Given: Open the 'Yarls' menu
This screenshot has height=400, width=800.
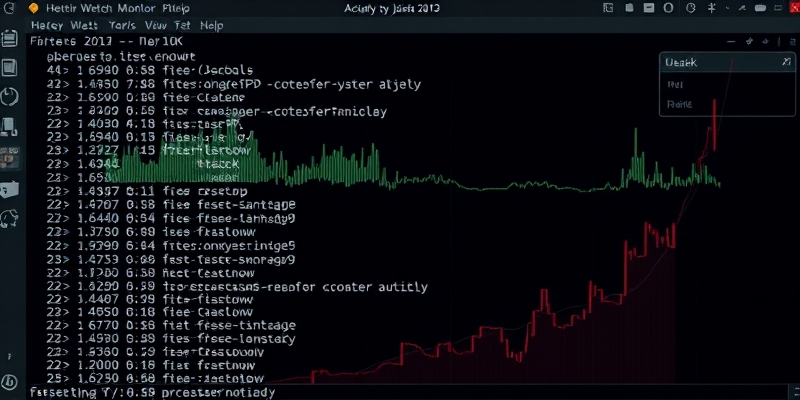Looking at the screenshot, I should point(122,26).
